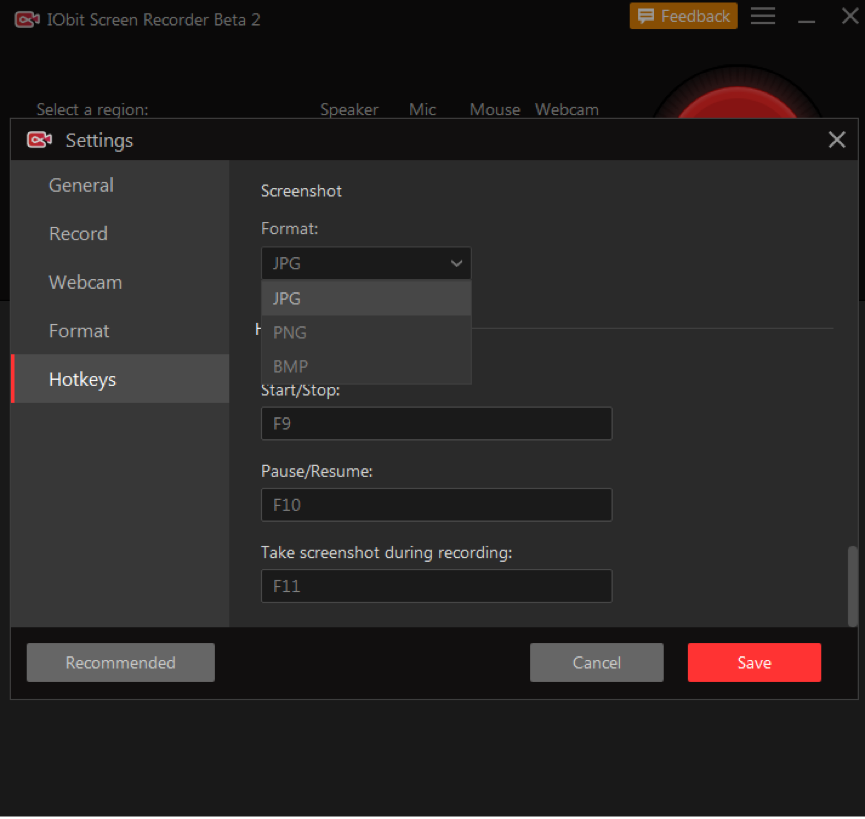The width and height of the screenshot is (865, 819).
Task: Click the 'Select a region:' label
Action: coord(93,109)
